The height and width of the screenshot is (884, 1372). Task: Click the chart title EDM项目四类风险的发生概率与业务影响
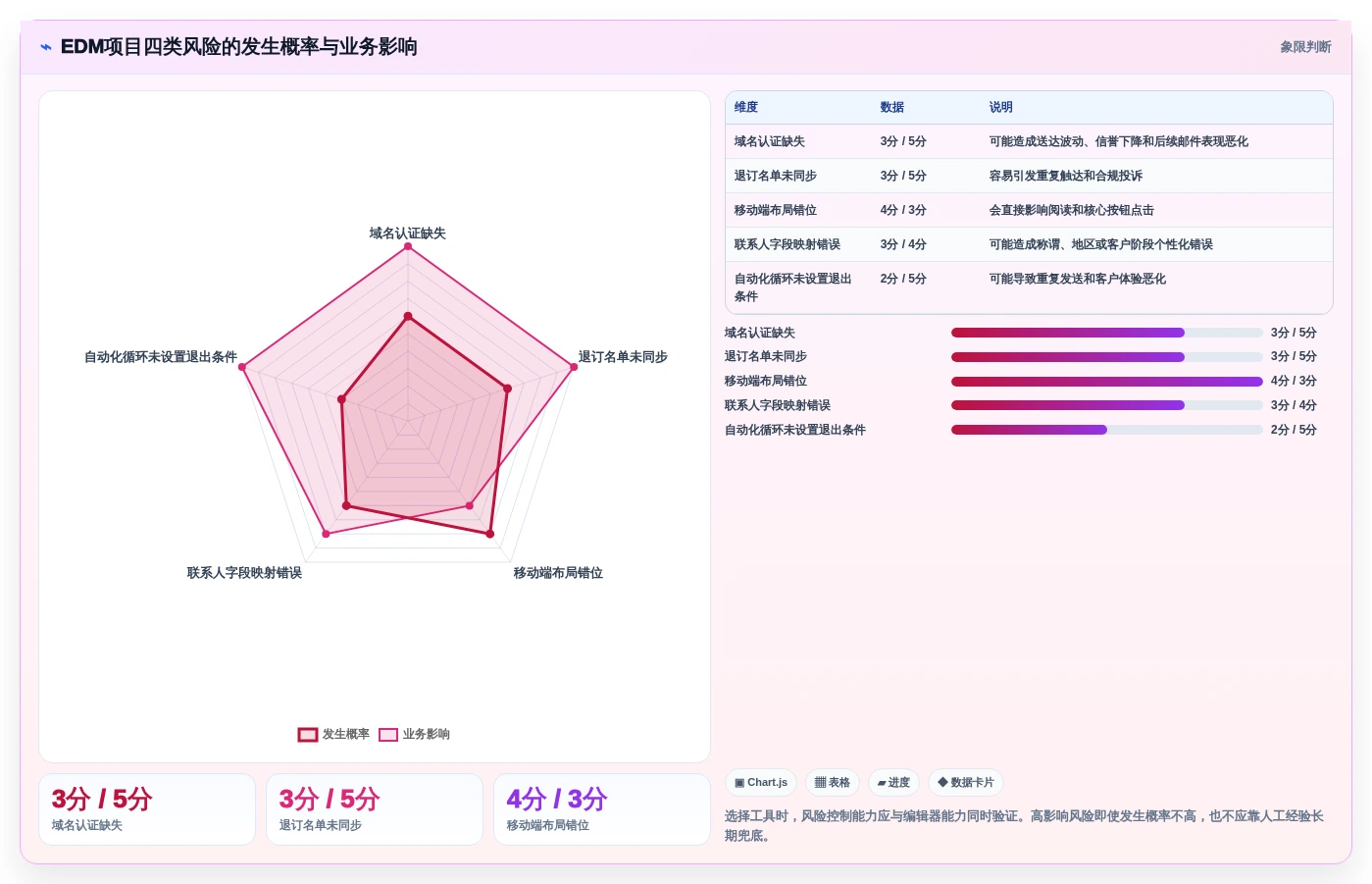(239, 47)
